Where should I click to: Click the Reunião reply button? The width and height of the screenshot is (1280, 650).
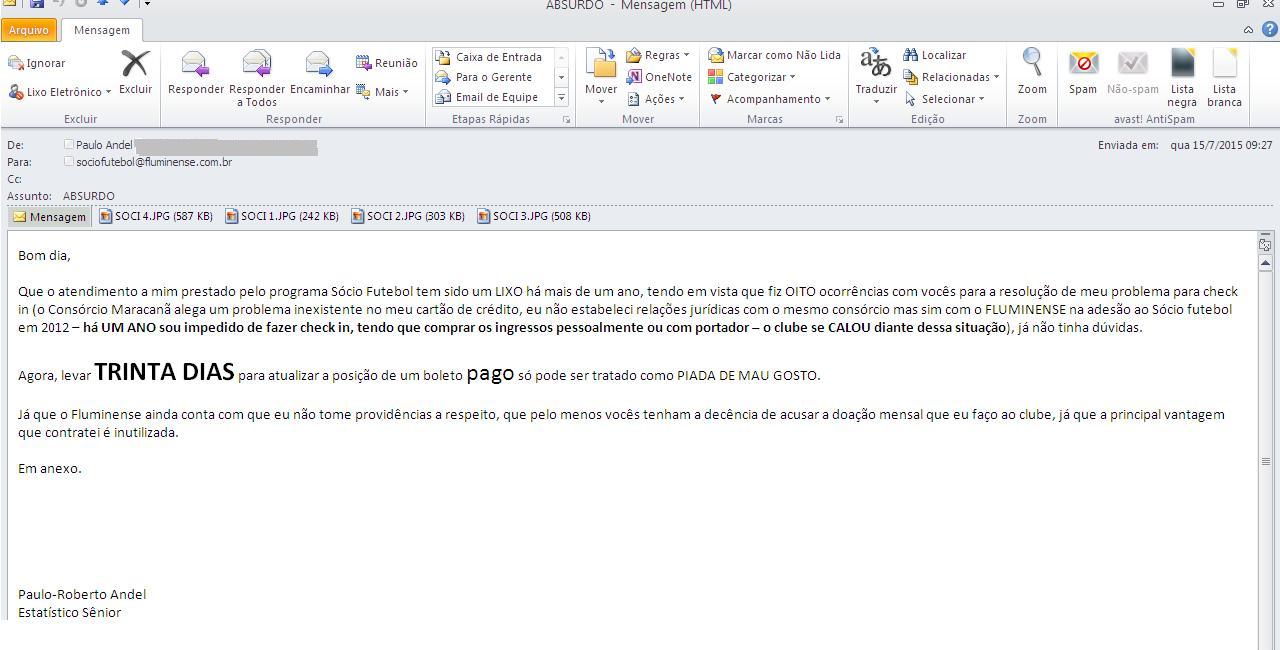pyautogui.click(x=386, y=63)
